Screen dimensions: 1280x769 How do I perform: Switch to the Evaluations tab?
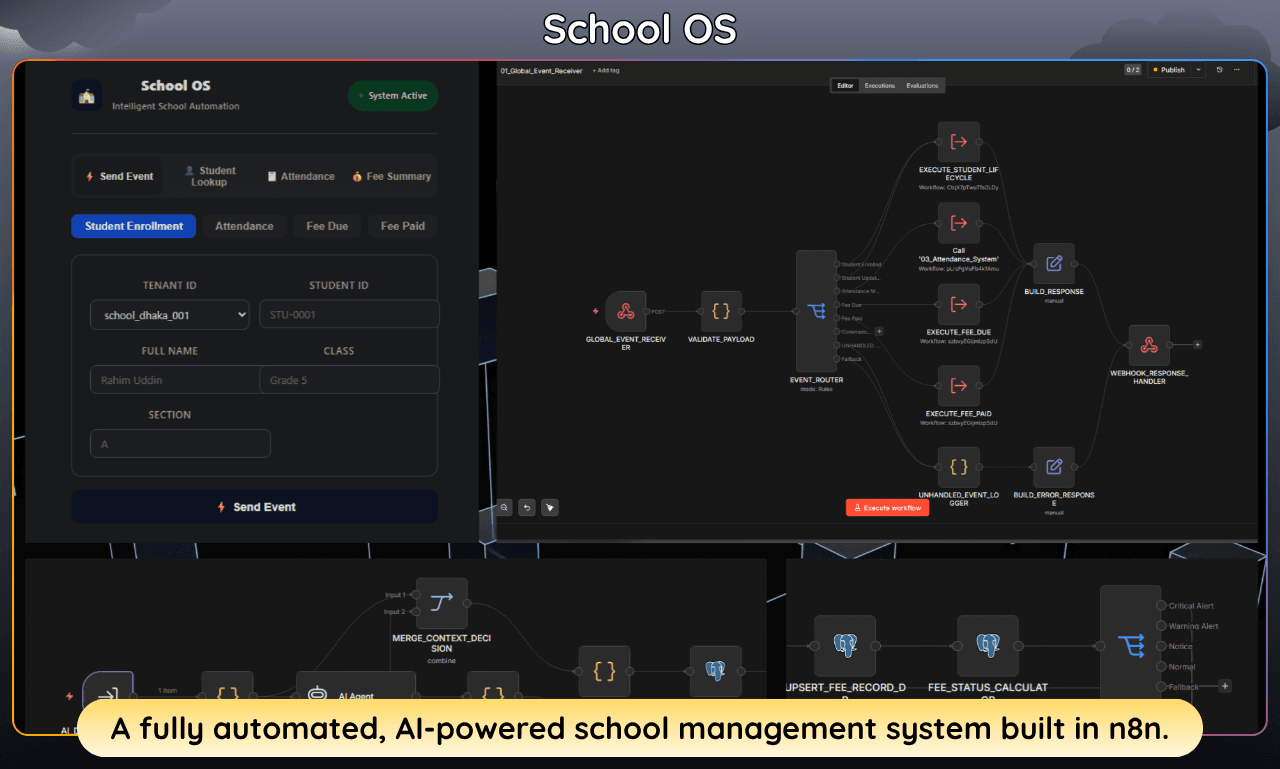(922, 86)
